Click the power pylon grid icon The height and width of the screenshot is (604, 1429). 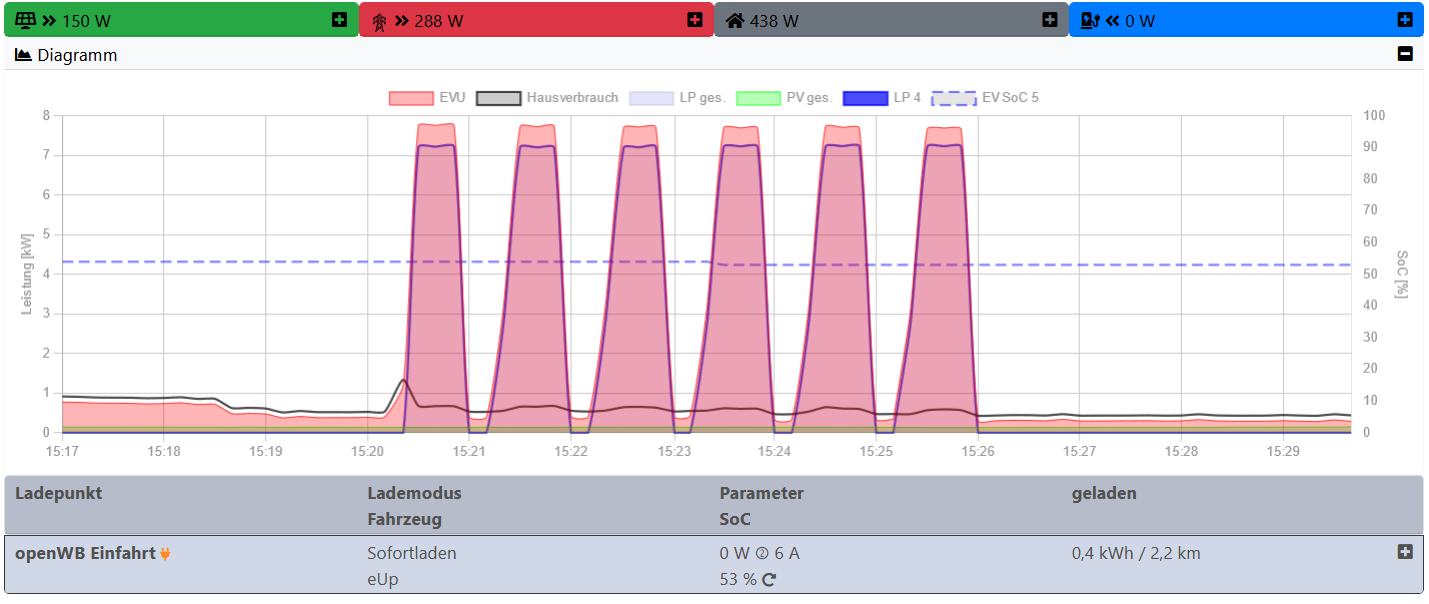coord(378,21)
